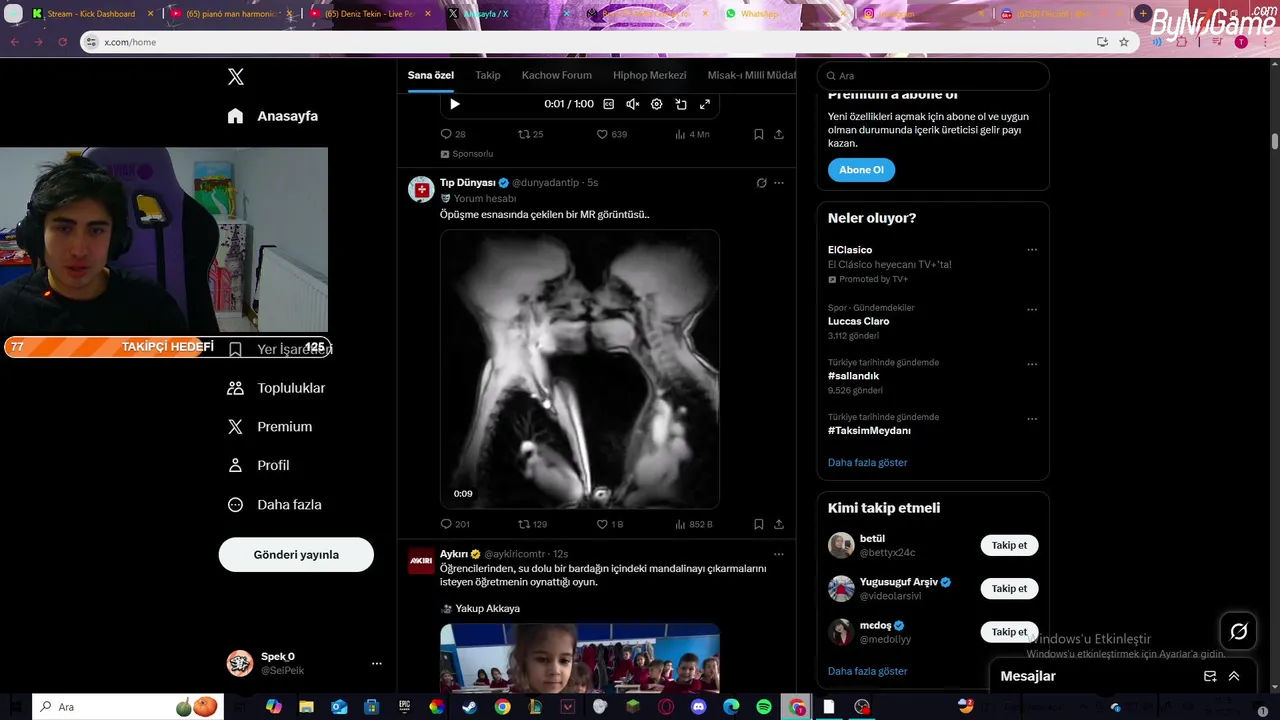Screen dimensions: 1280x720
Task: Enter fullscreen on the video player
Action: (705, 104)
